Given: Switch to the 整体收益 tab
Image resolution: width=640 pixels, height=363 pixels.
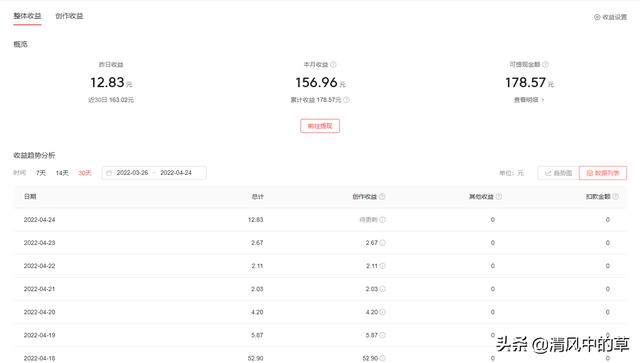Looking at the screenshot, I should (27, 16).
